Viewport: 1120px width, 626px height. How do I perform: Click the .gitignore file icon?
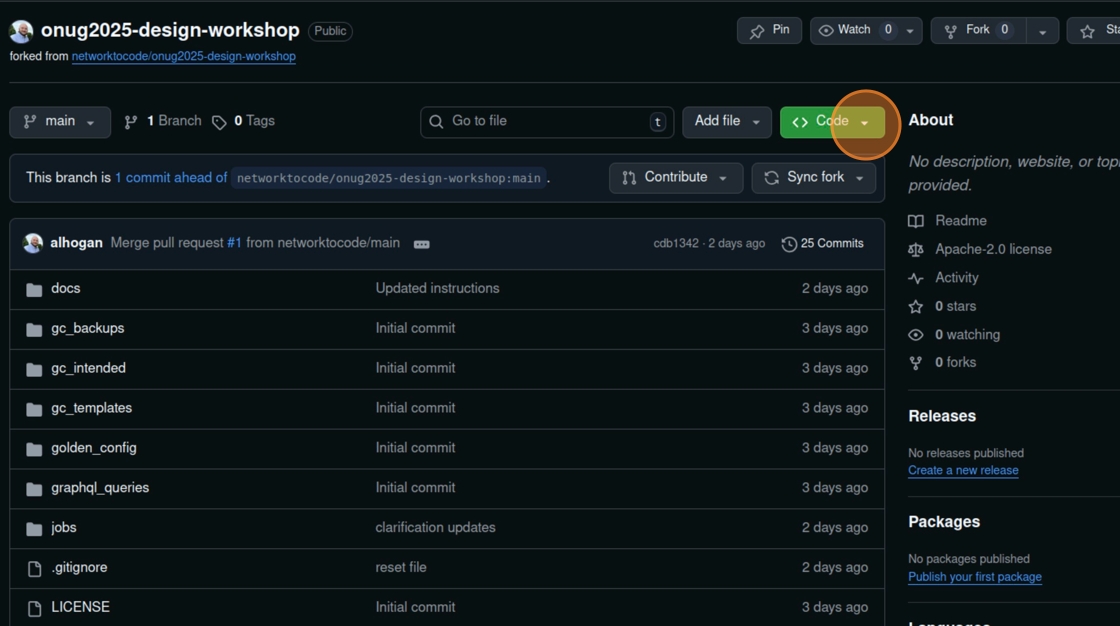[34, 569]
